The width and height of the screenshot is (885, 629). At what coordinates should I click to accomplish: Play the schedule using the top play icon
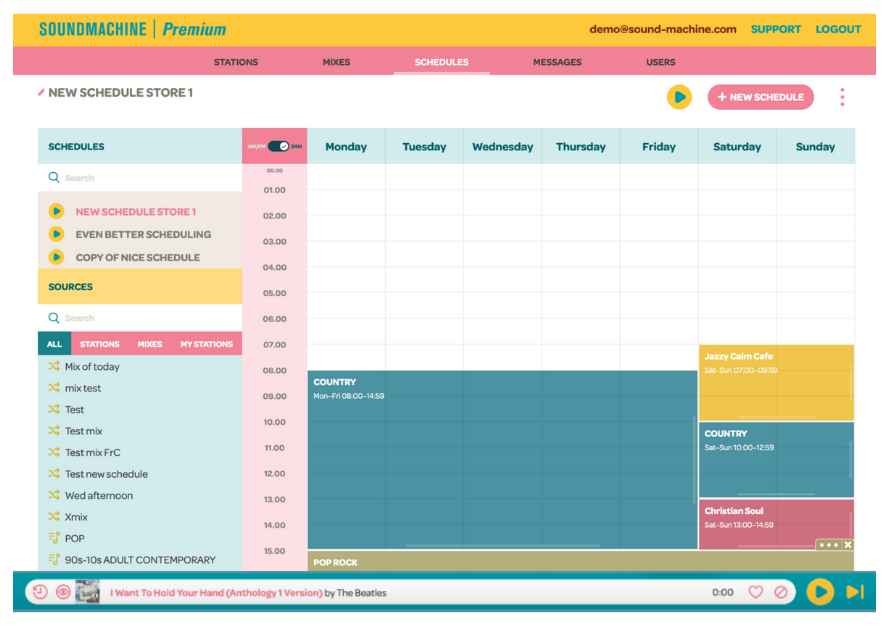679,97
